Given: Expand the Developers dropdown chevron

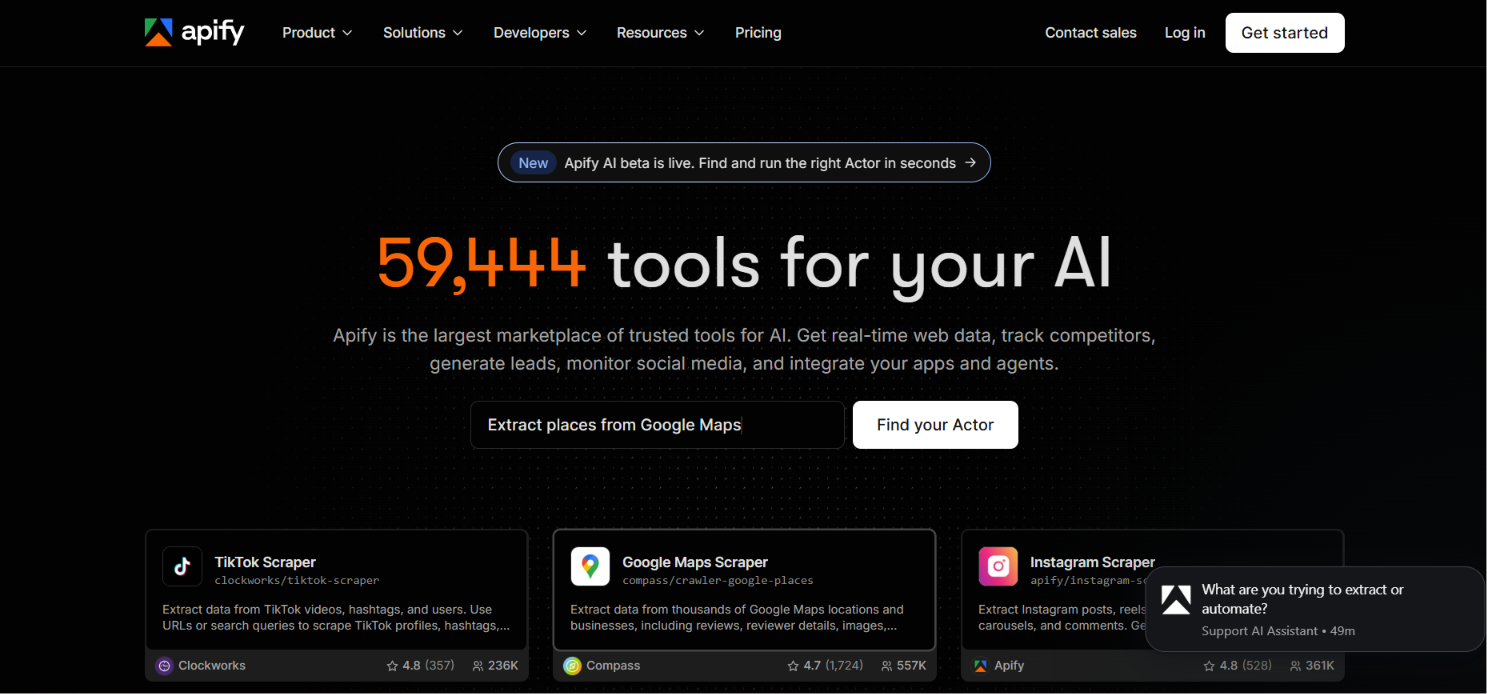Looking at the screenshot, I should point(582,33).
